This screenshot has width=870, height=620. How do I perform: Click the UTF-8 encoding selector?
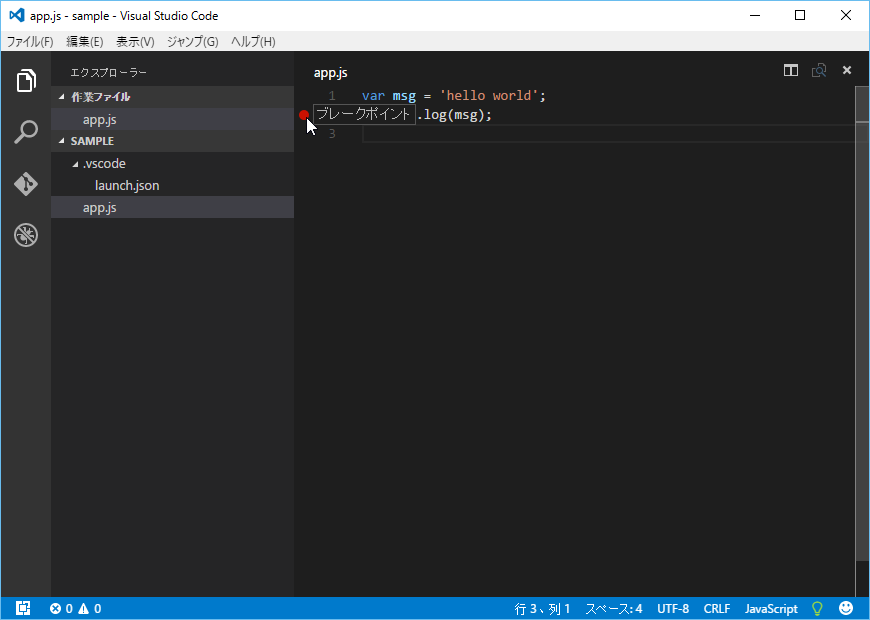click(x=673, y=608)
